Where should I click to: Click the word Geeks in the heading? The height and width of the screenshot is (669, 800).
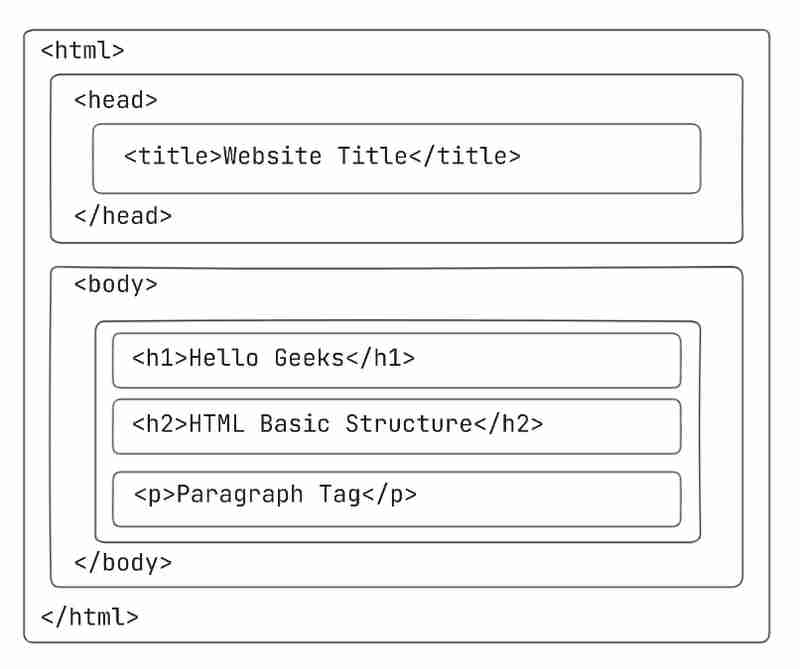[309, 358]
